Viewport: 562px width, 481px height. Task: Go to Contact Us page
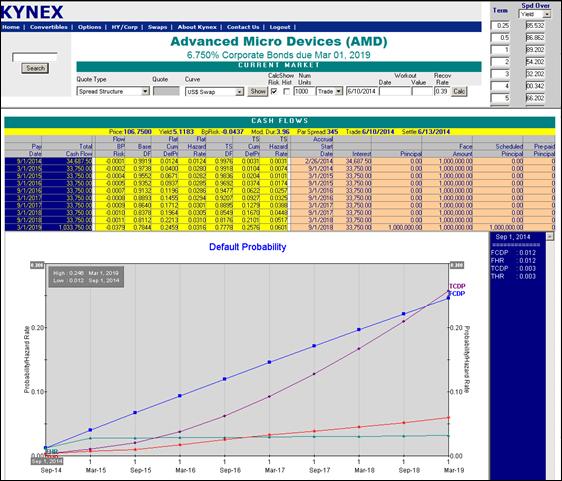pyautogui.click(x=243, y=27)
